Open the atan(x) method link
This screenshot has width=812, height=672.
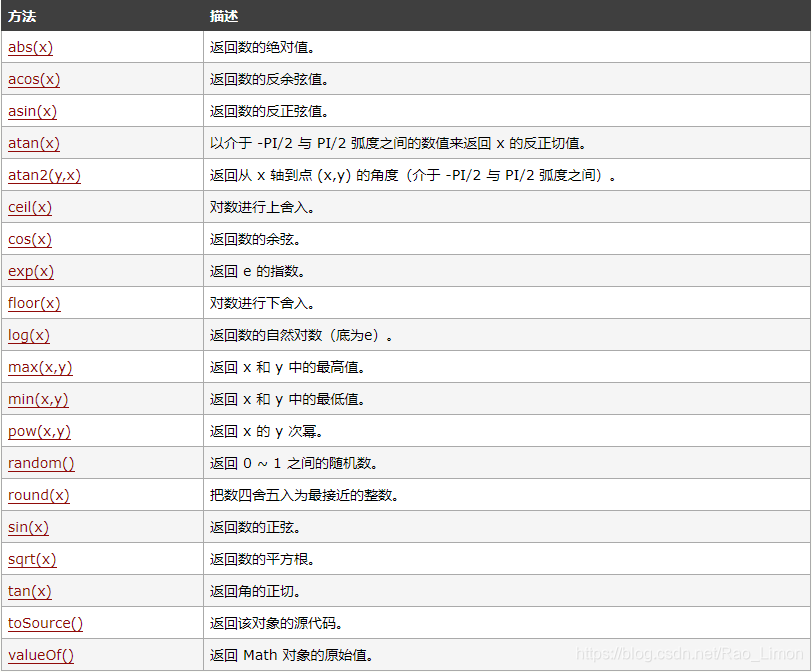pos(34,143)
